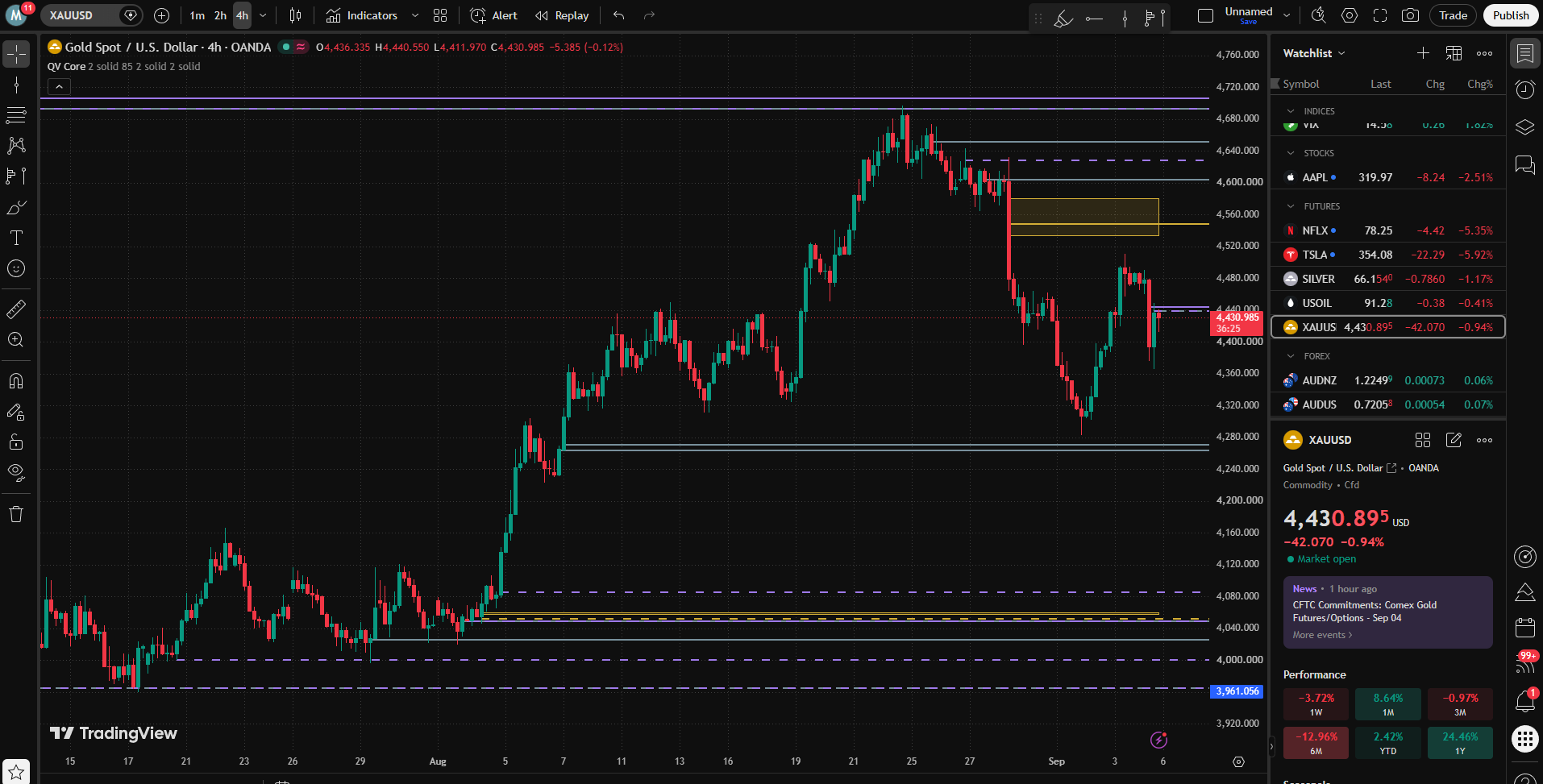Lock all drawing tools
The width and height of the screenshot is (1543, 784).
click(16, 442)
